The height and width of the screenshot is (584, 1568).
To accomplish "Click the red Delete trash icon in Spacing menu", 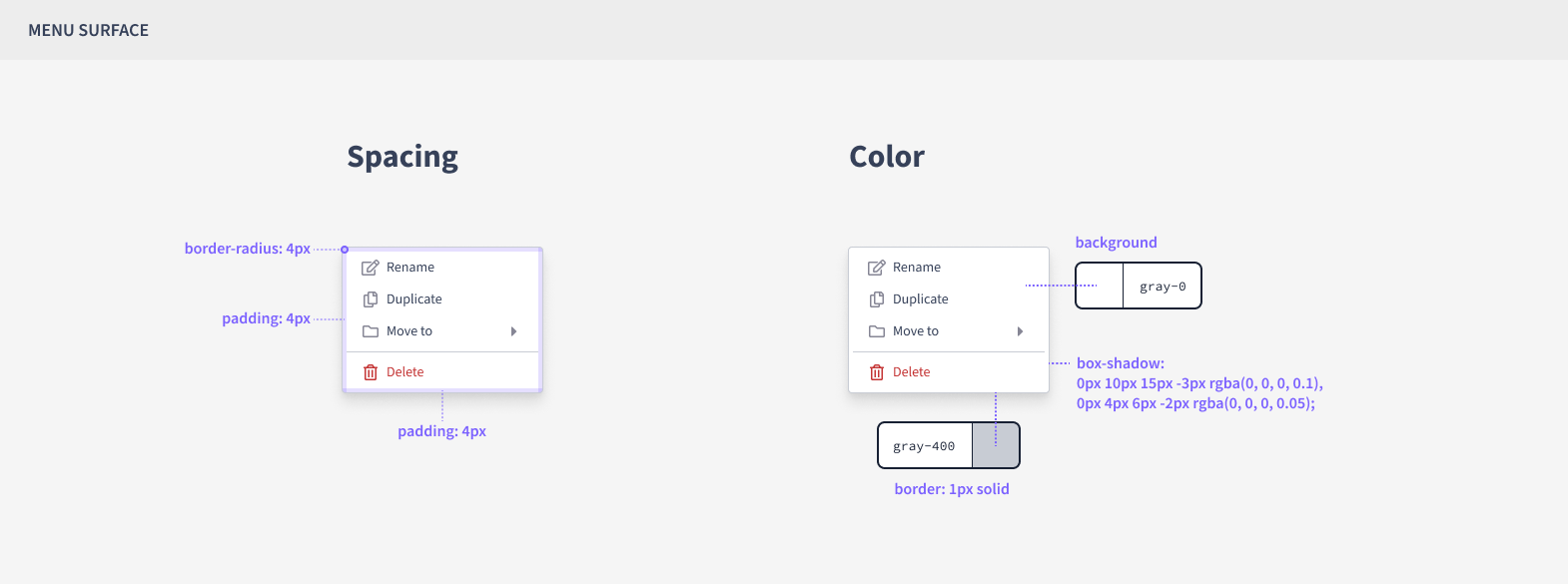I will click(x=371, y=372).
